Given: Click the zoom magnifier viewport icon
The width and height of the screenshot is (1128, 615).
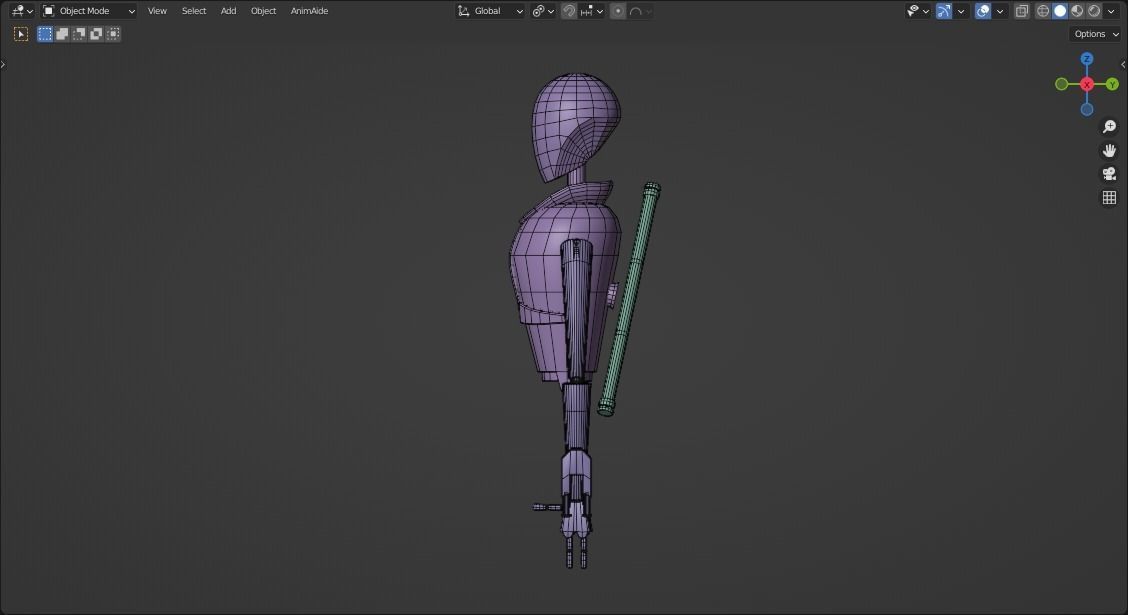Looking at the screenshot, I should tap(1109, 127).
